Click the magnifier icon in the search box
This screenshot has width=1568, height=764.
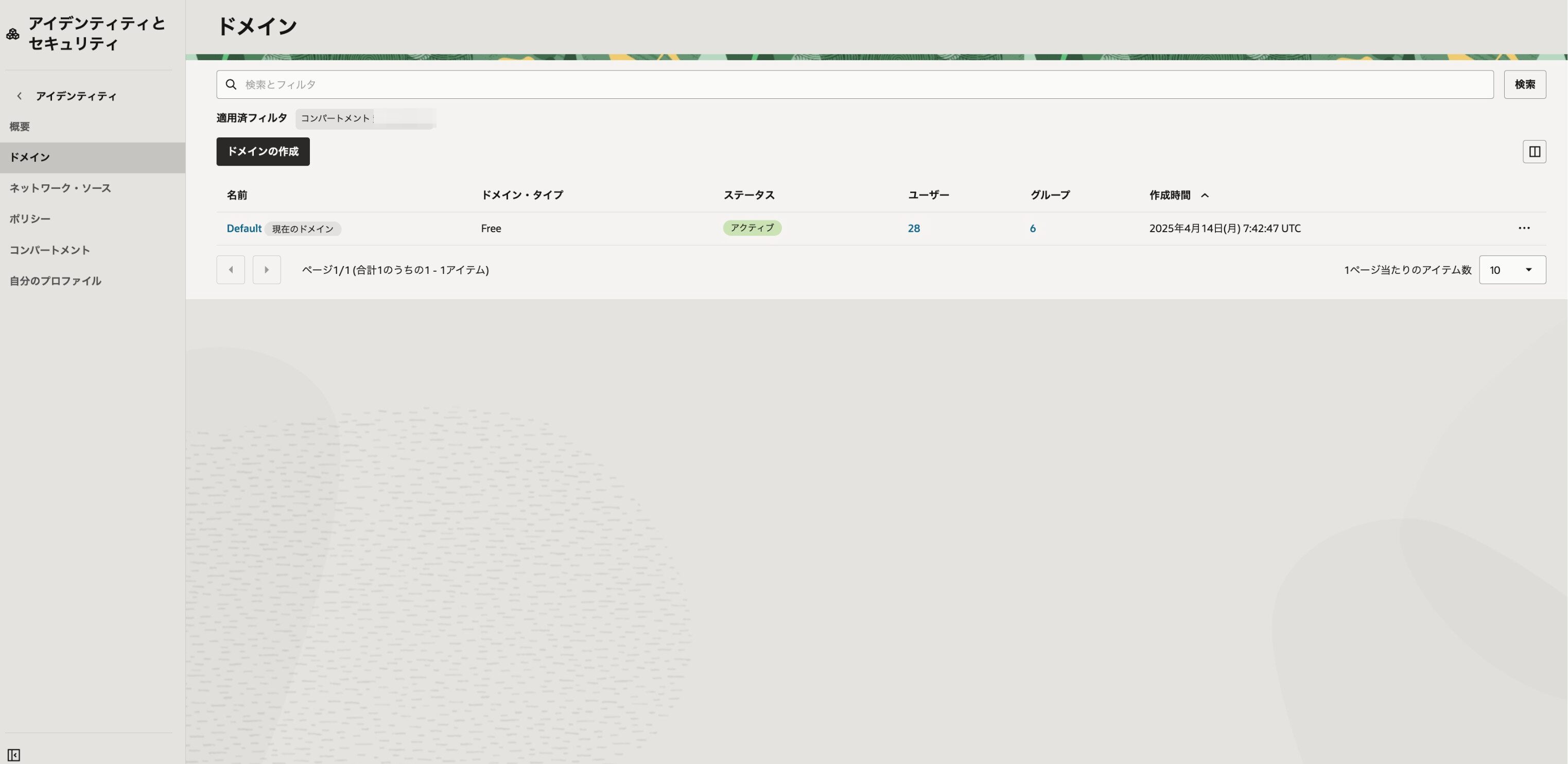231,84
